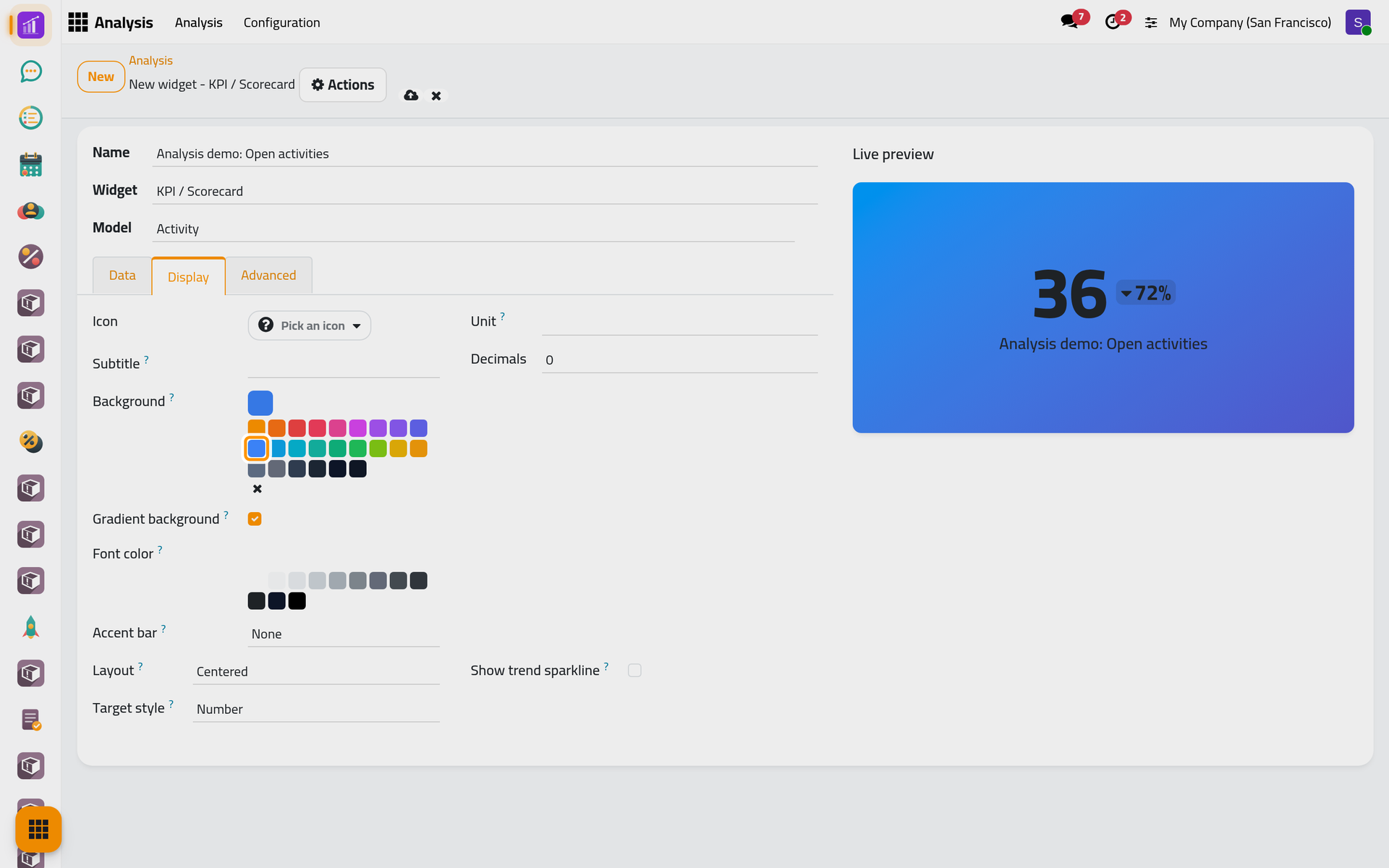Open the document checklist sidebar icon
This screenshot has height=868, width=1389.
(30, 720)
